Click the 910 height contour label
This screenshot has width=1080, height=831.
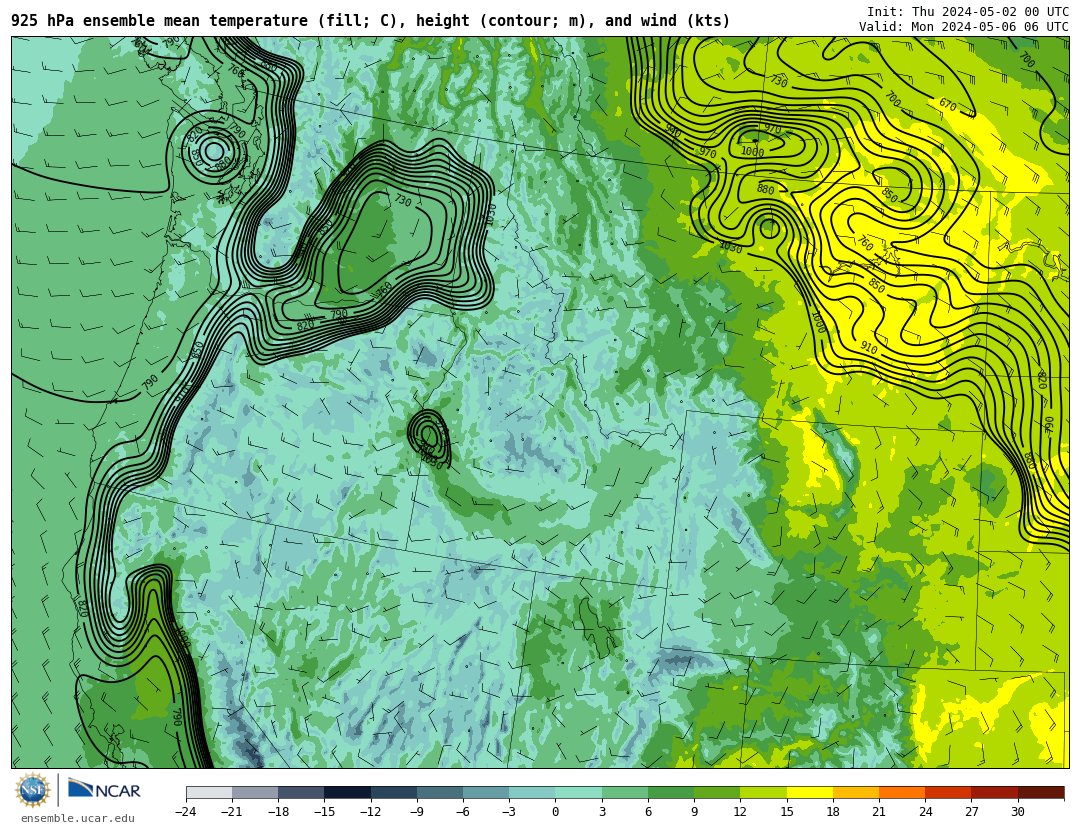coord(869,349)
